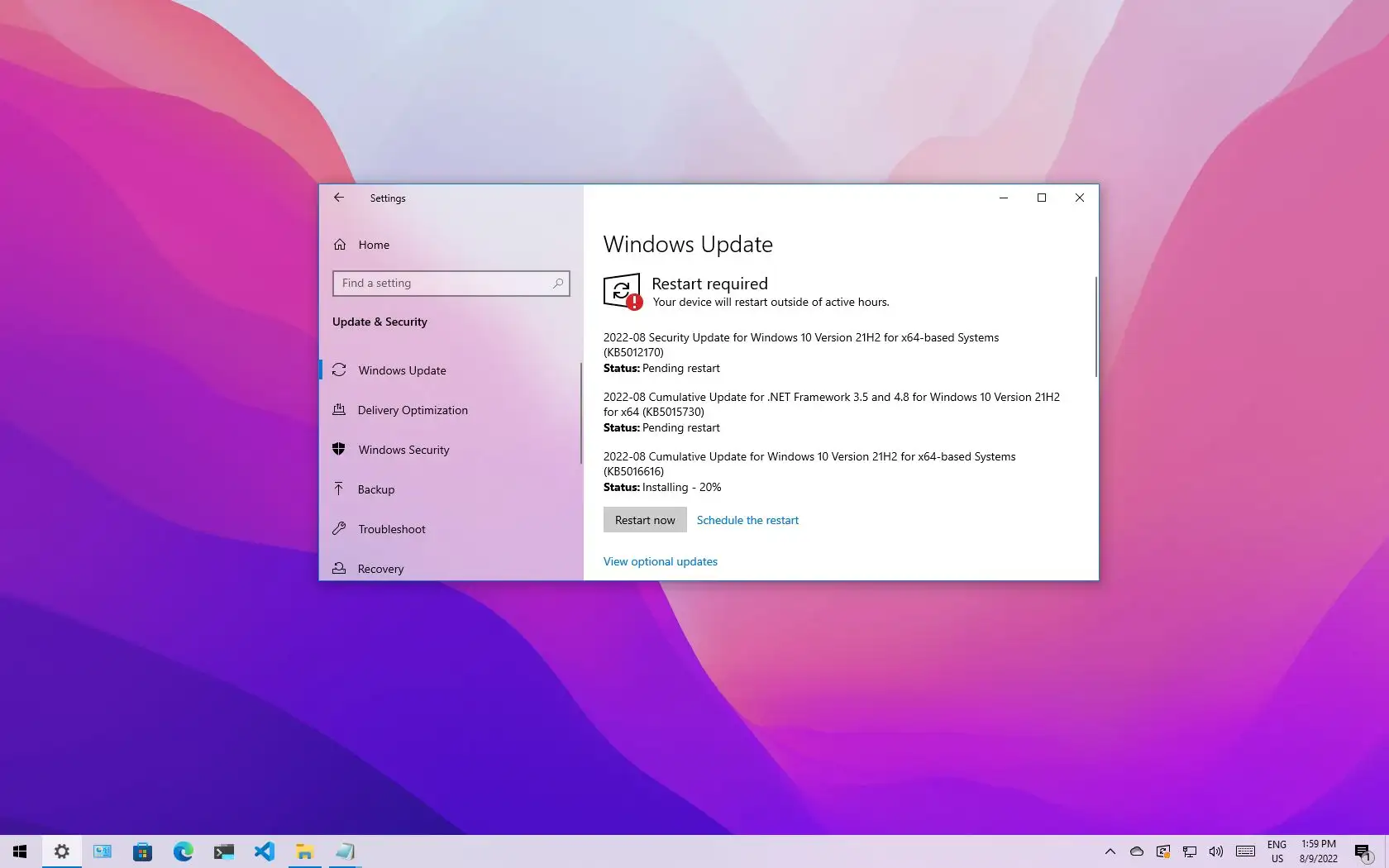Select Windows Update in sidebar
Image resolution: width=1389 pixels, height=868 pixels.
[x=451, y=370]
